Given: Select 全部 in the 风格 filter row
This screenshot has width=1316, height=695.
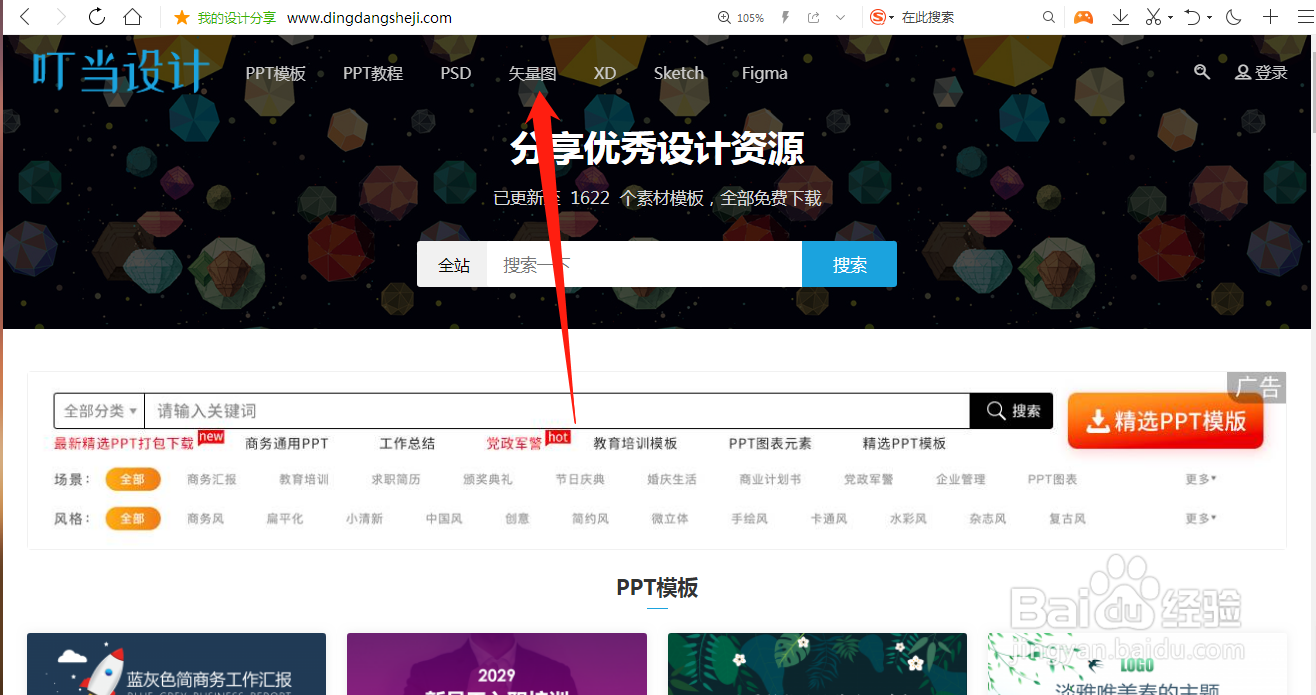Looking at the screenshot, I should pos(133,518).
